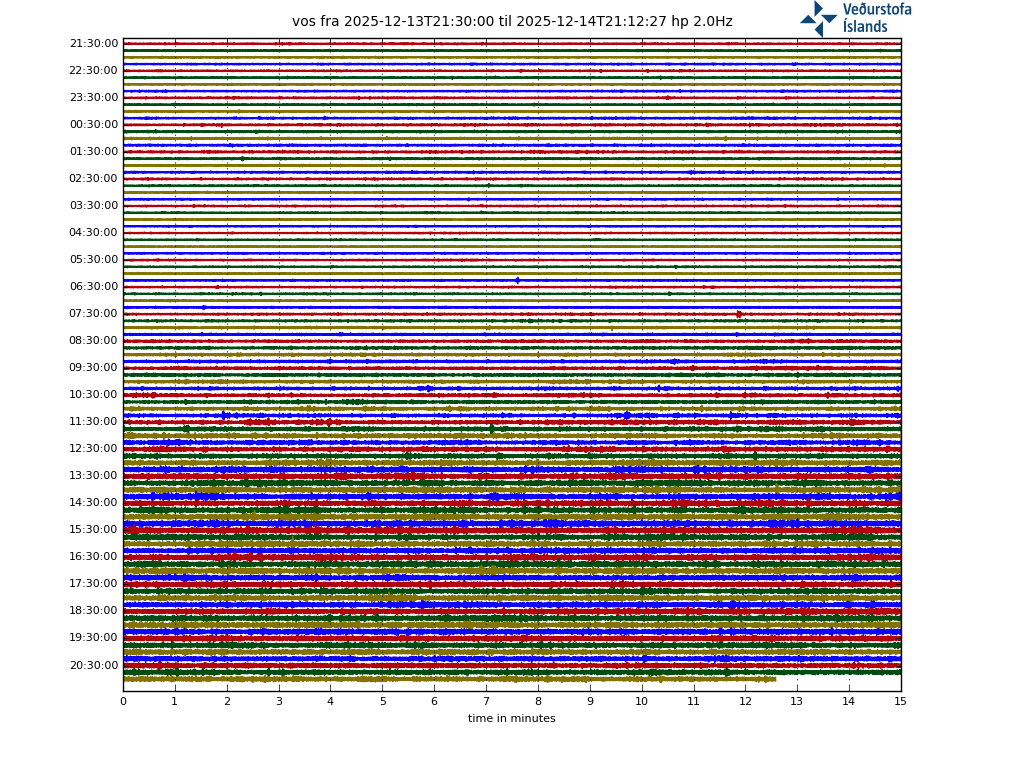Select the 17:30:00 row label
Screen dimensions: 1024x768
click(94, 584)
